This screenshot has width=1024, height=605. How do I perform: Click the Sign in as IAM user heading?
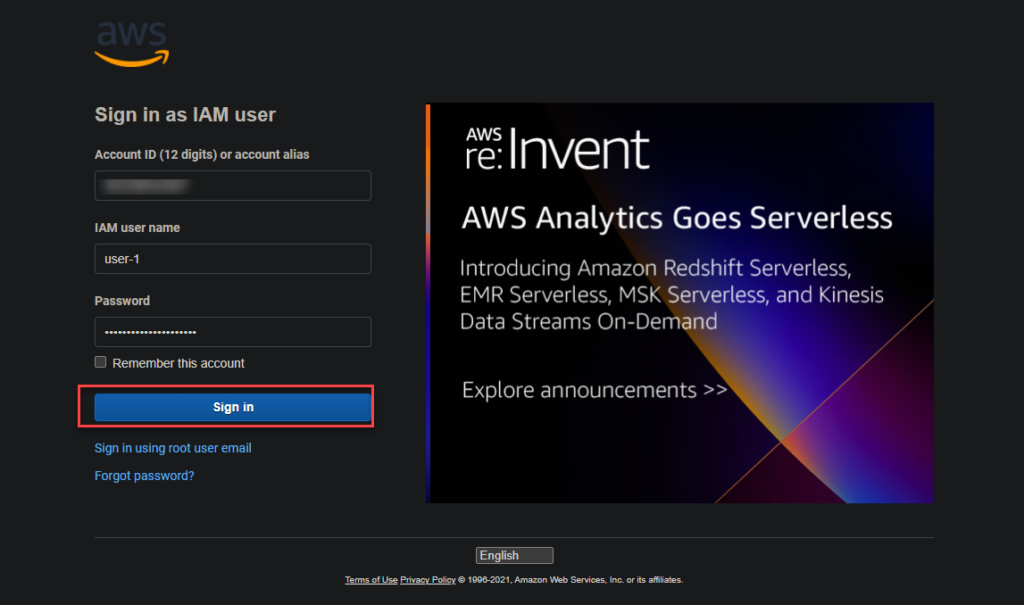click(185, 114)
